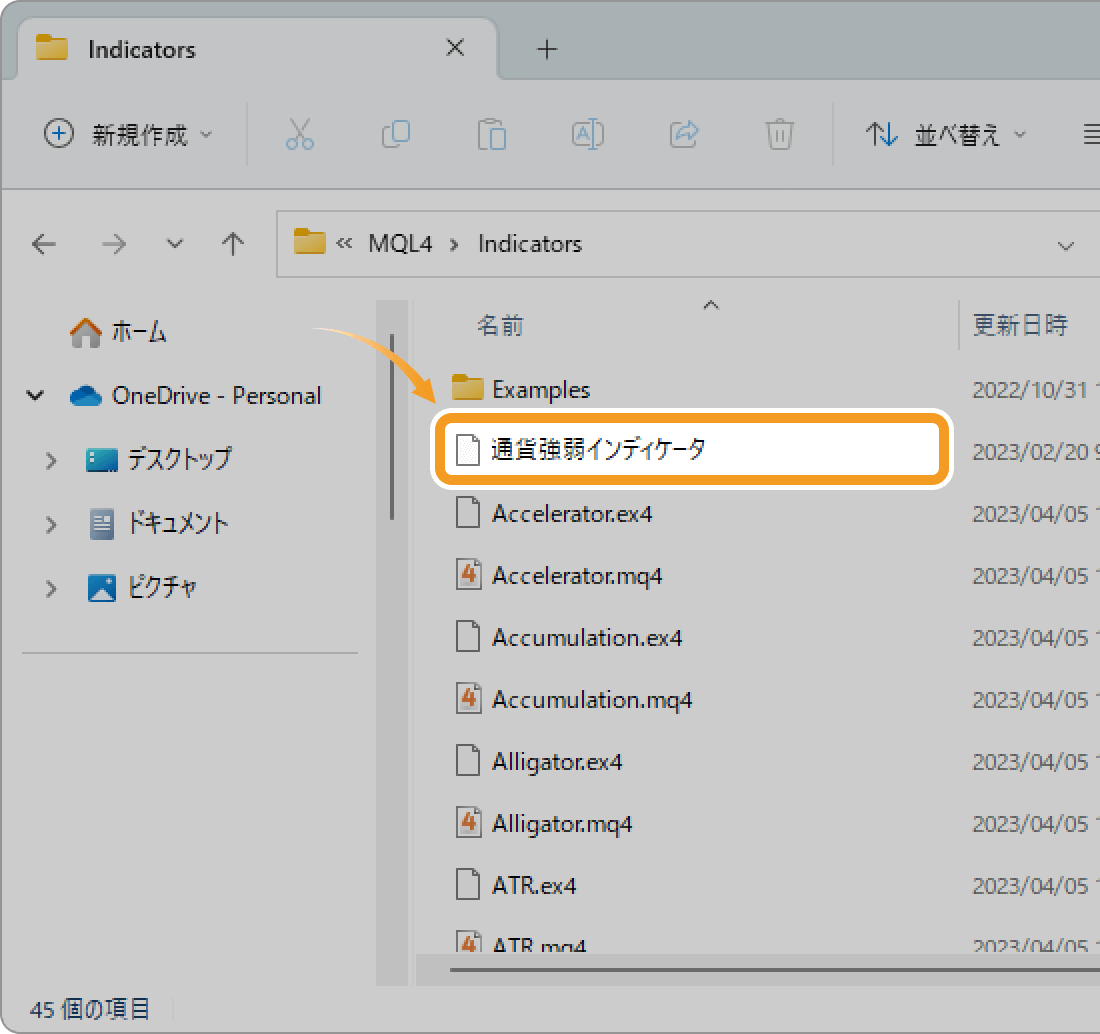Click the navigation pane vertical scrollbar
This screenshot has height=1034, width=1100.
[391, 427]
